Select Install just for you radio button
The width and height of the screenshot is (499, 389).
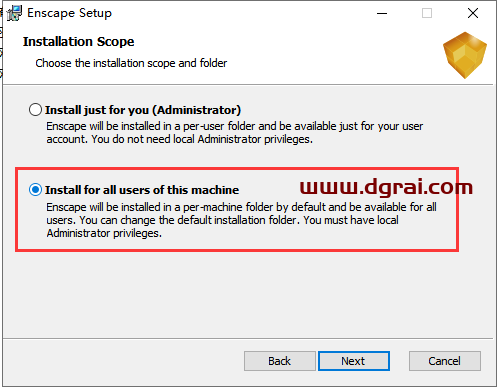35,110
